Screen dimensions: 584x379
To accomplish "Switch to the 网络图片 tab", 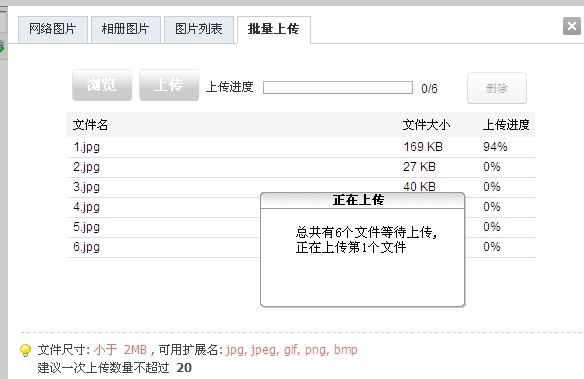I will (x=53, y=29).
